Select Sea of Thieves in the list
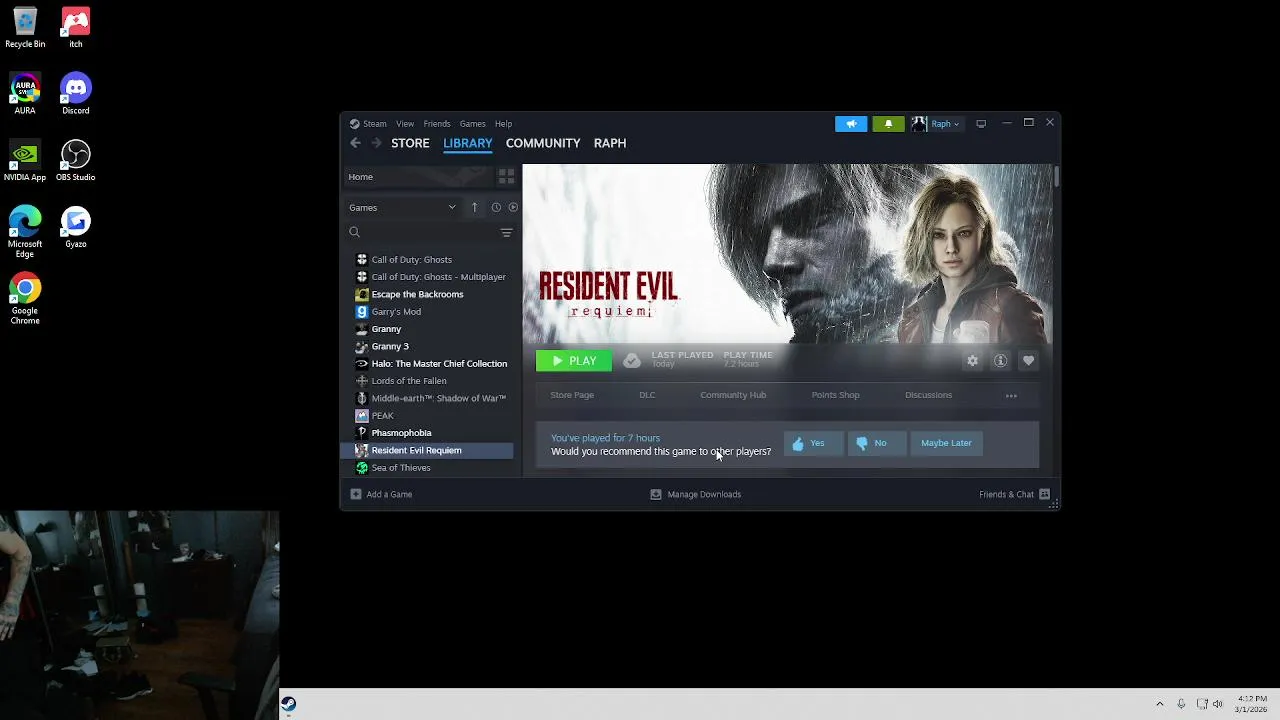This screenshot has height=720, width=1280. point(429,468)
